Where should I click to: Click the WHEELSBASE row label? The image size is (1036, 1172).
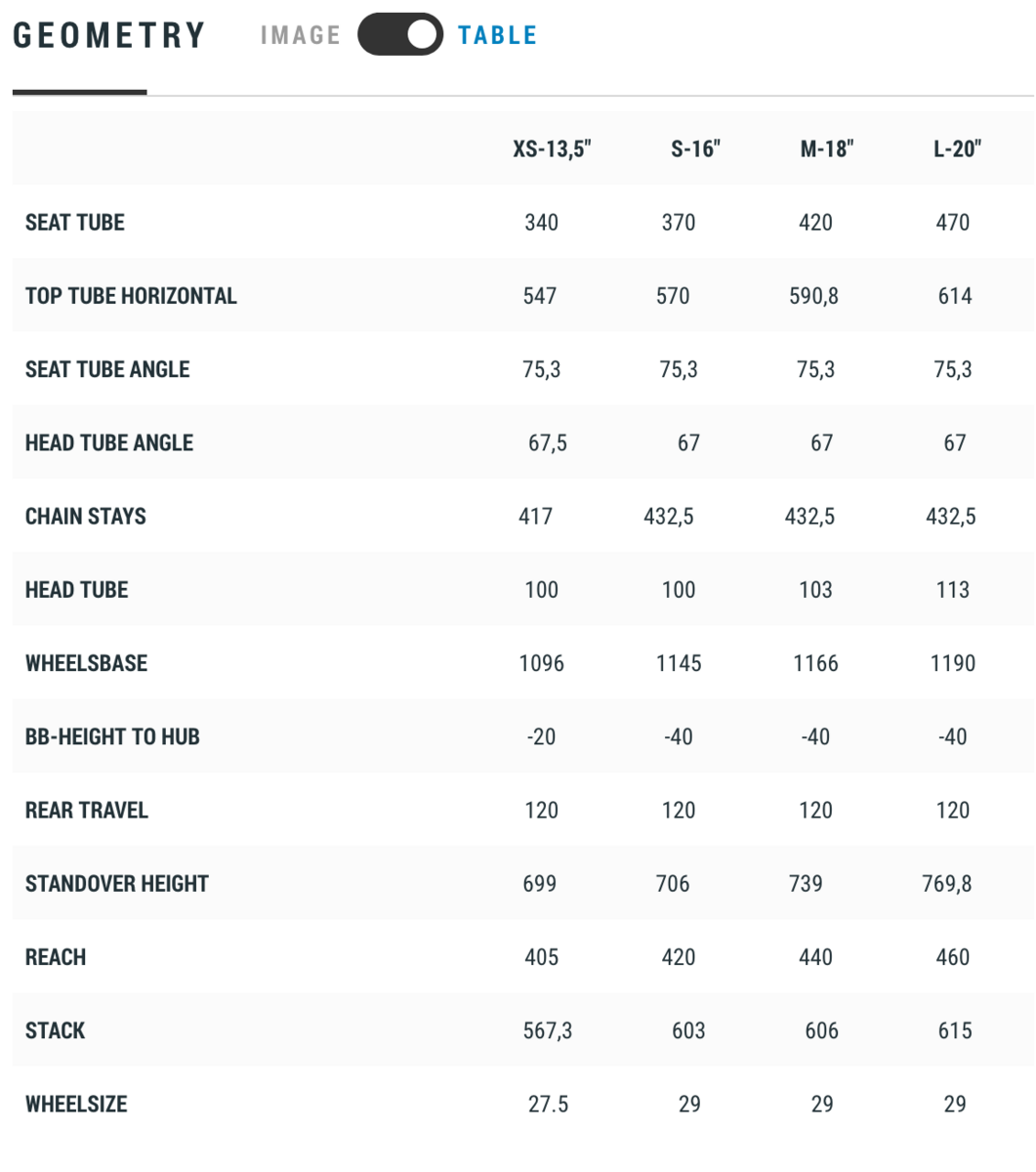coord(87,663)
